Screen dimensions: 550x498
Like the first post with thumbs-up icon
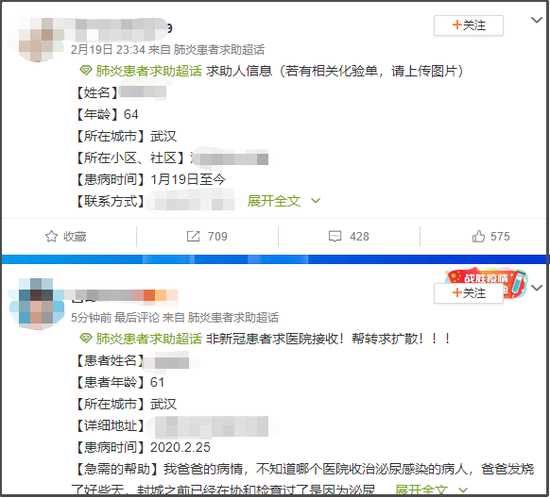pyautogui.click(x=478, y=236)
